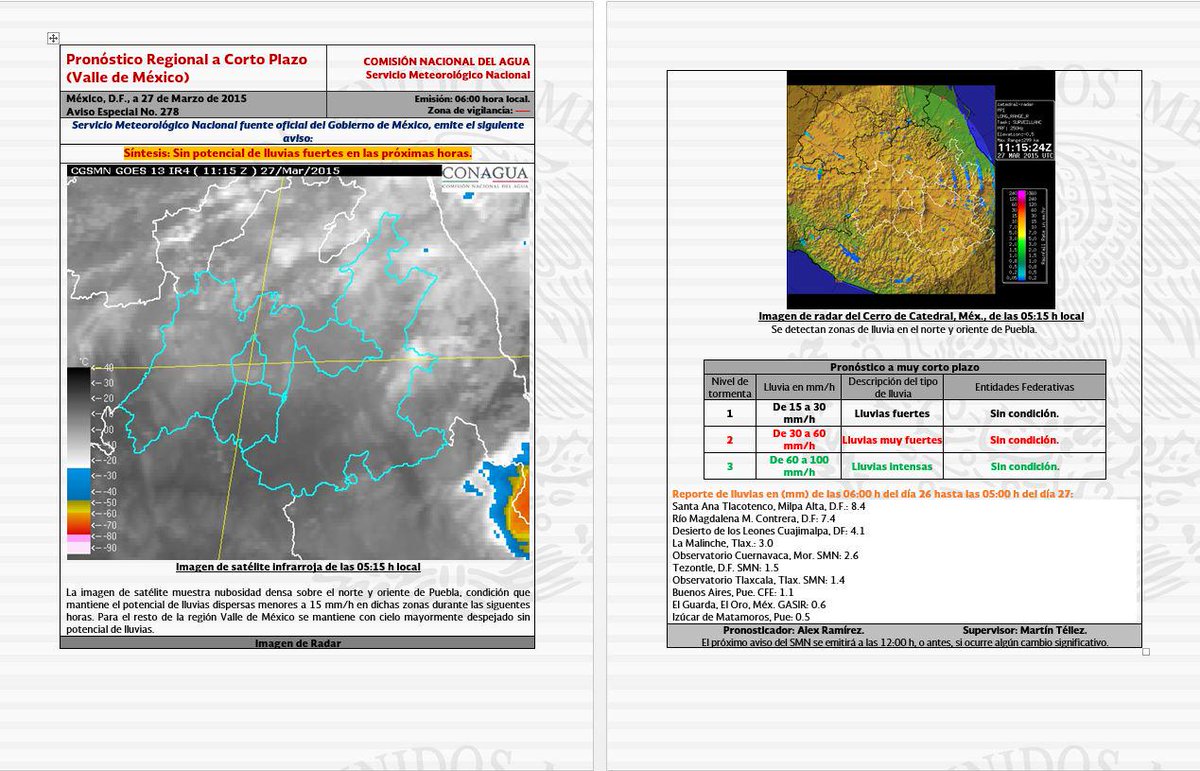This screenshot has width=1200, height=771.
Task: Select the CONAGUA logo in the satellite image
Action: [485, 178]
